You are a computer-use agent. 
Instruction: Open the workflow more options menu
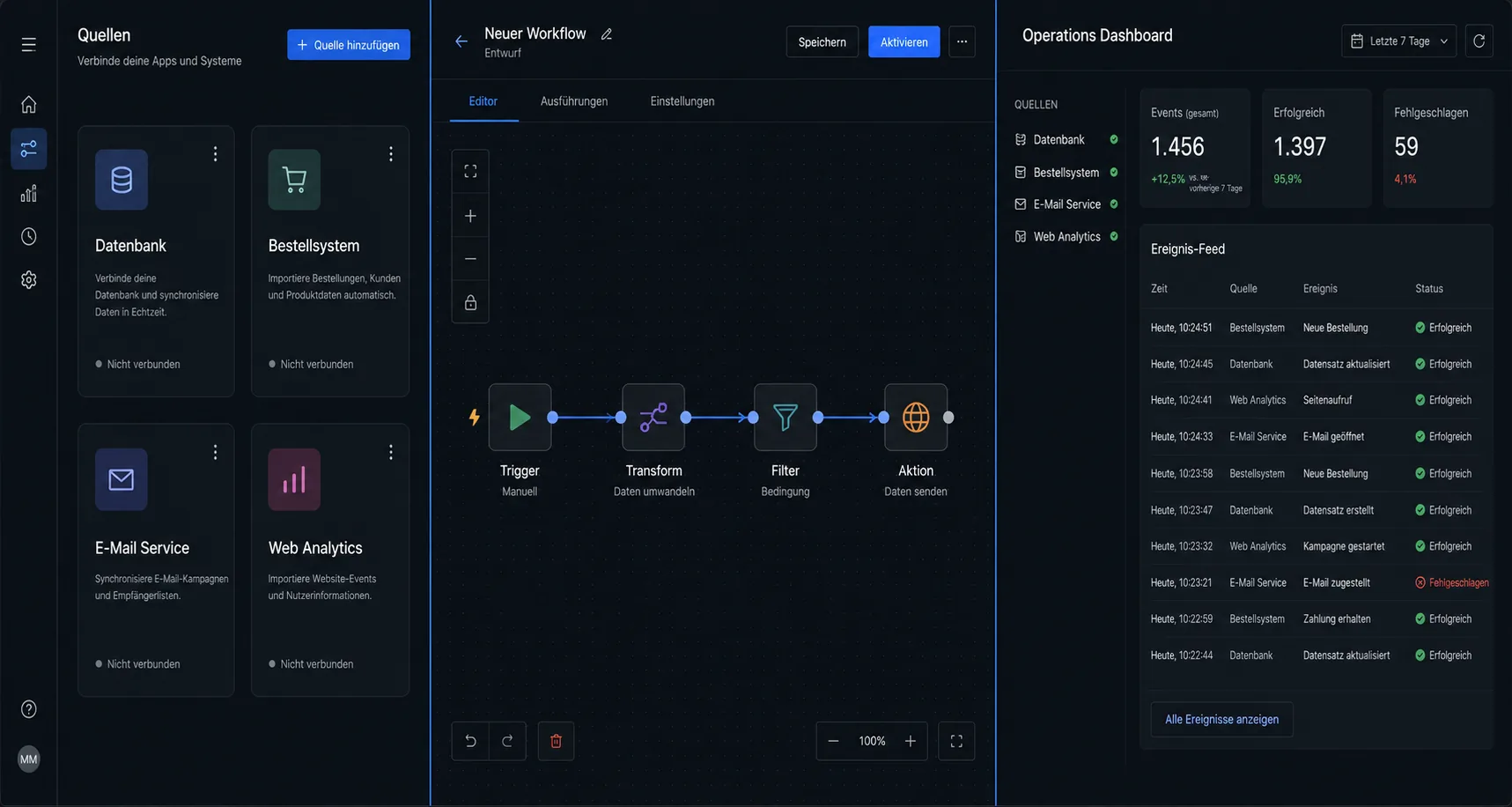pos(962,42)
